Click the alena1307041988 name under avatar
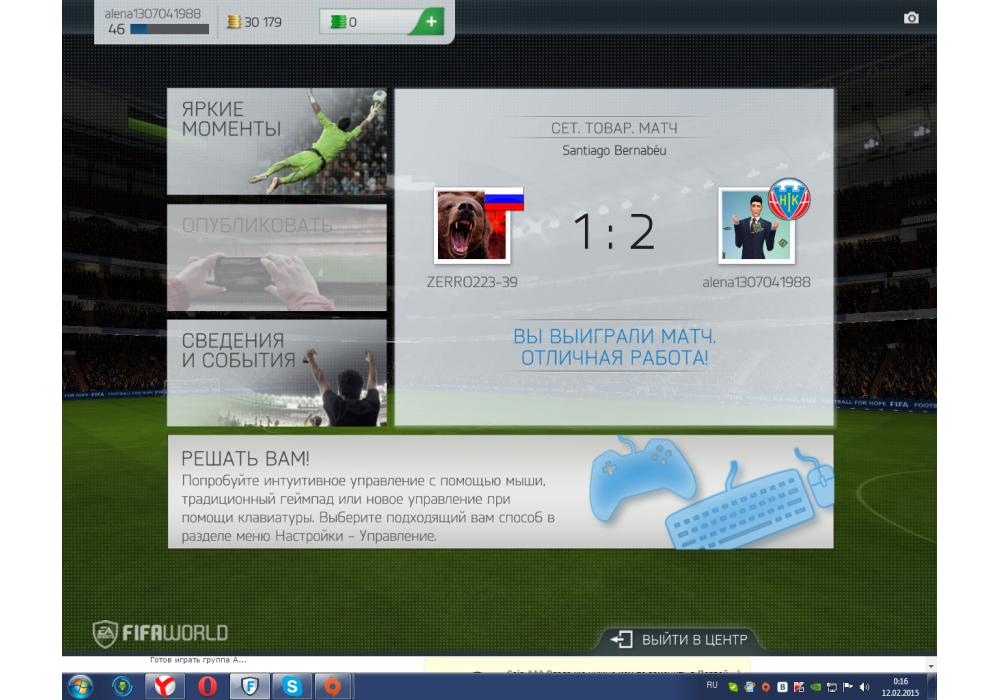This screenshot has width=1000, height=700. tap(756, 282)
